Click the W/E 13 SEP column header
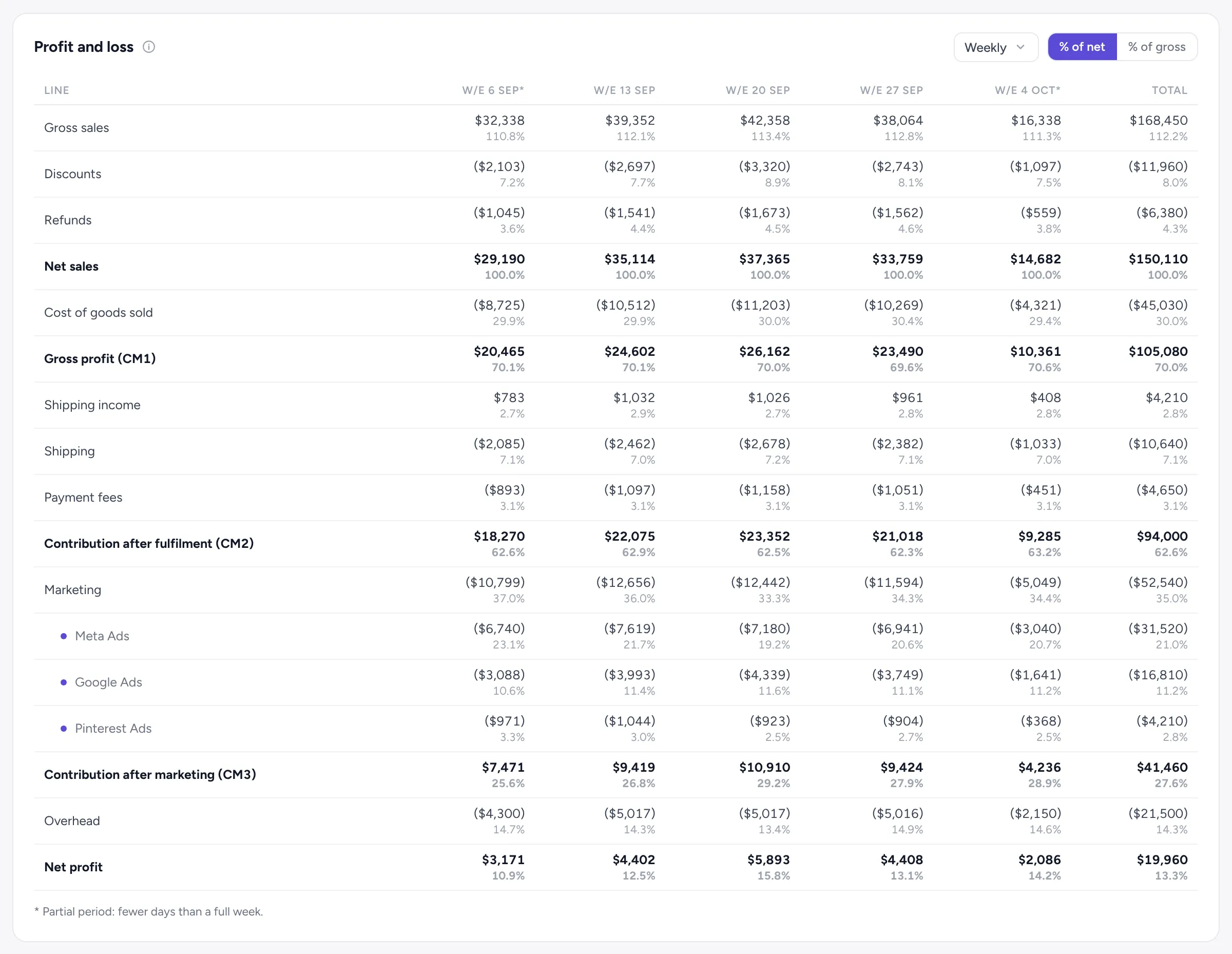1232x954 pixels. click(x=624, y=90)
